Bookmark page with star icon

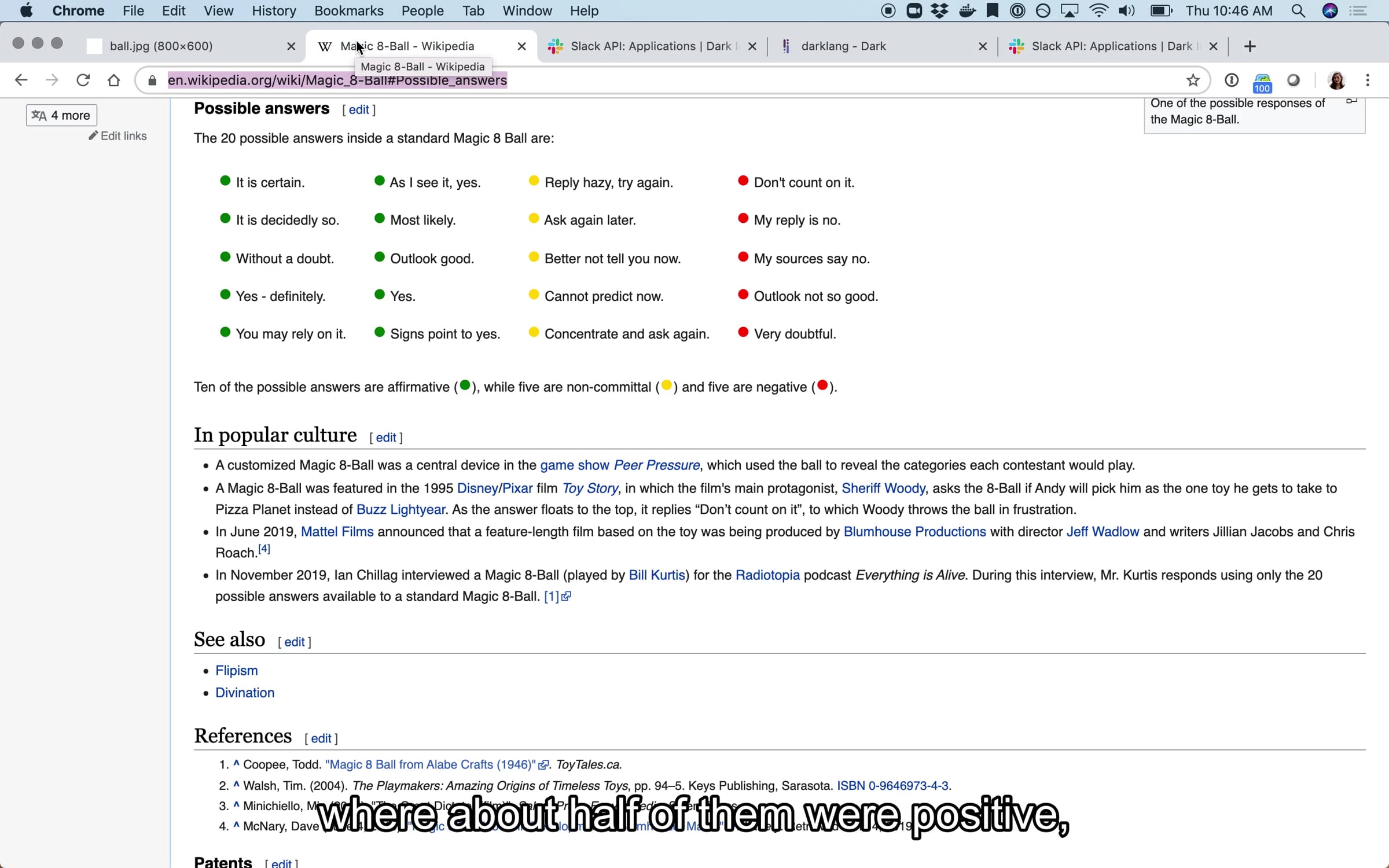coord(1193,80)
